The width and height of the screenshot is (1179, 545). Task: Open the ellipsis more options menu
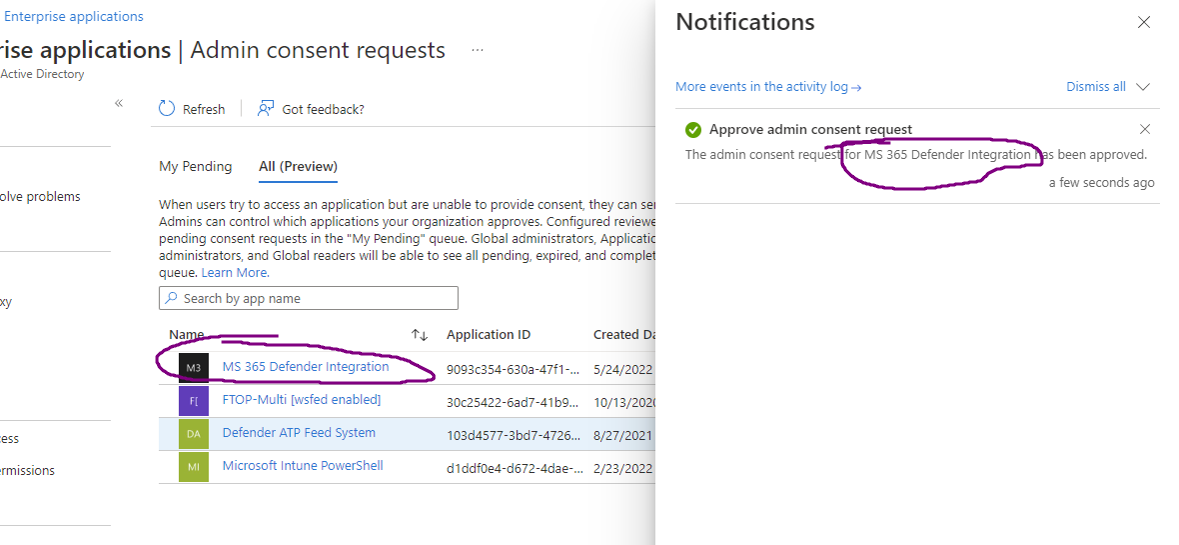click(477, 50)
